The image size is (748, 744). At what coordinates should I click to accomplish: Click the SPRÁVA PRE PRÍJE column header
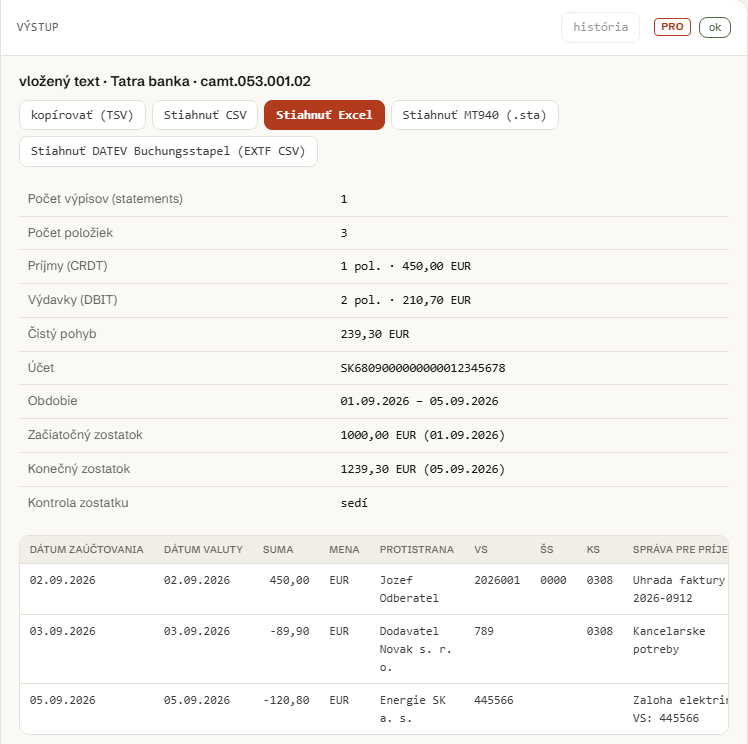coord(680,549)
